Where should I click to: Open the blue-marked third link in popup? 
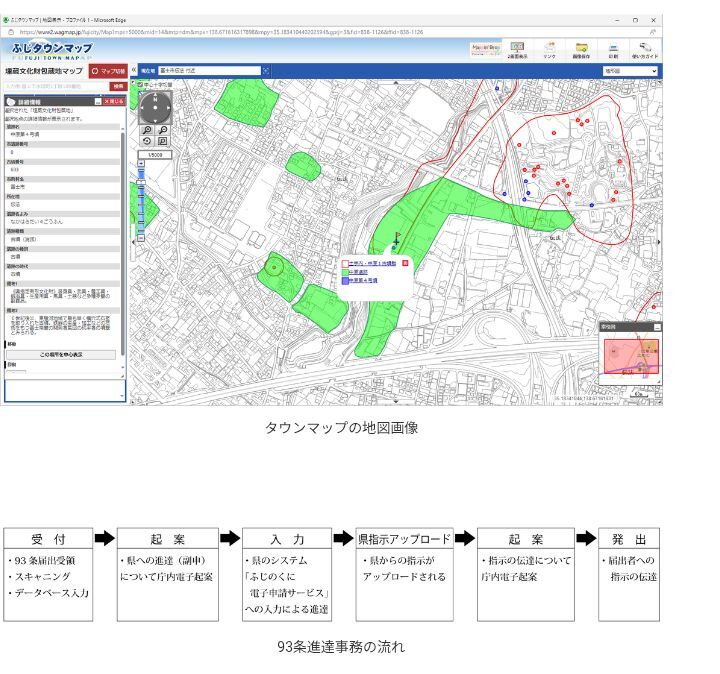363,280
